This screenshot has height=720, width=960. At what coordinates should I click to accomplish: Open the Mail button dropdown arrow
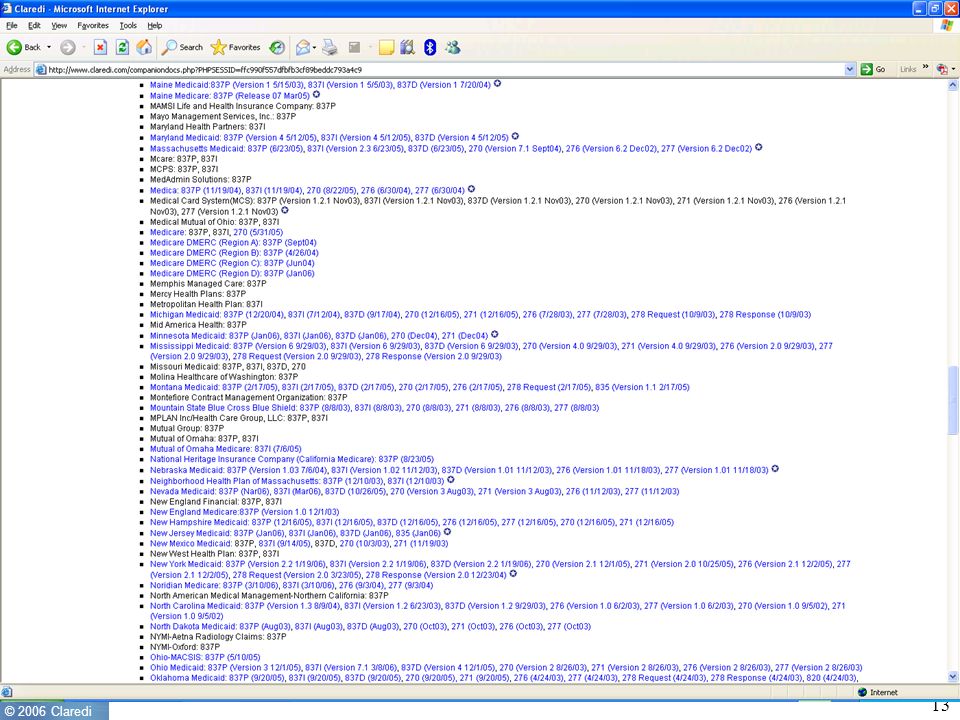314,47
